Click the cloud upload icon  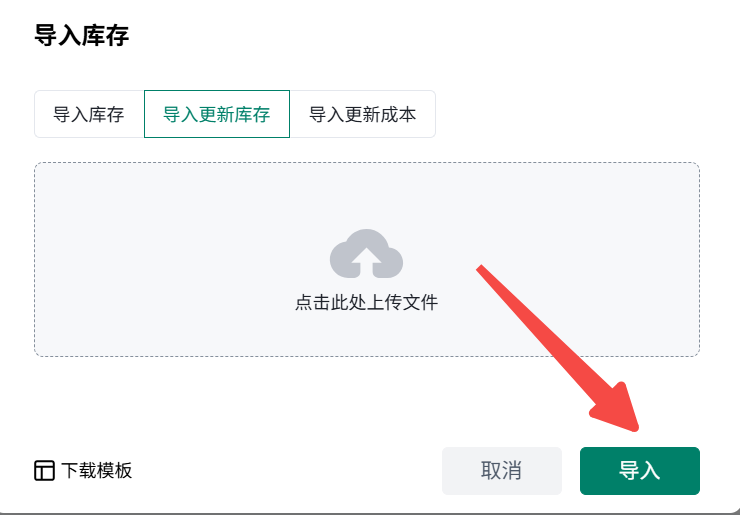coord(366,254)
